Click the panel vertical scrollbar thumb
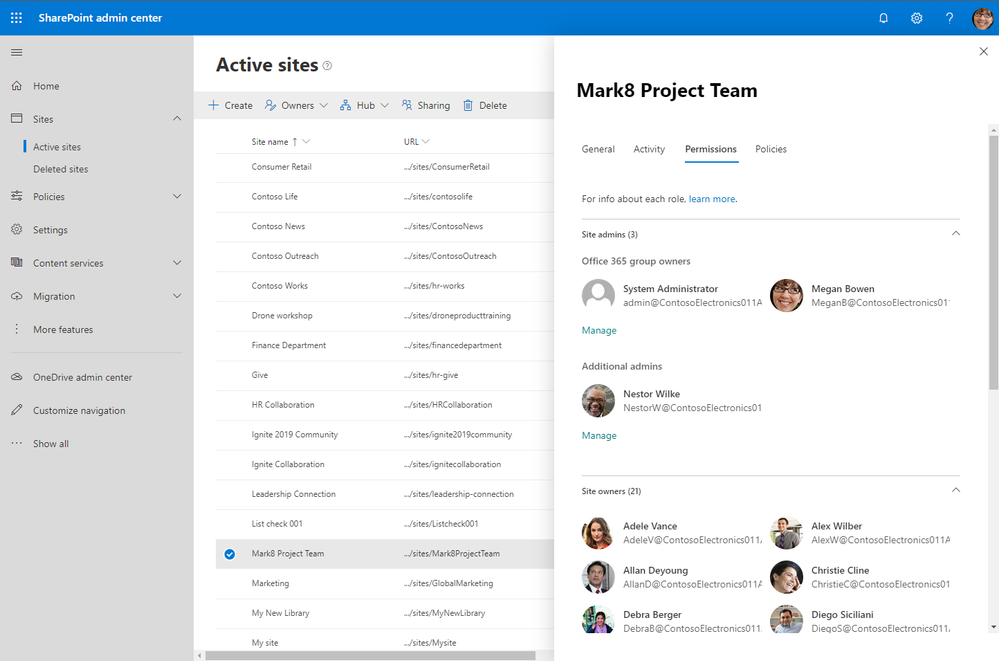This screenshot has width=999, height=661. point(993,261)
